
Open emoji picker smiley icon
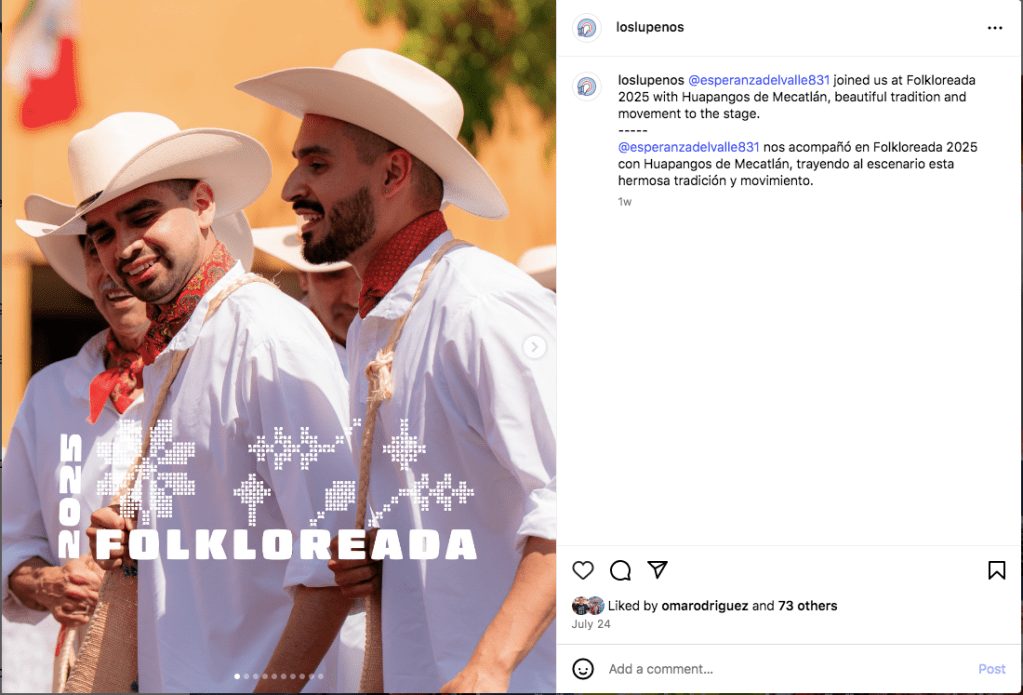[x=583, y=669]
